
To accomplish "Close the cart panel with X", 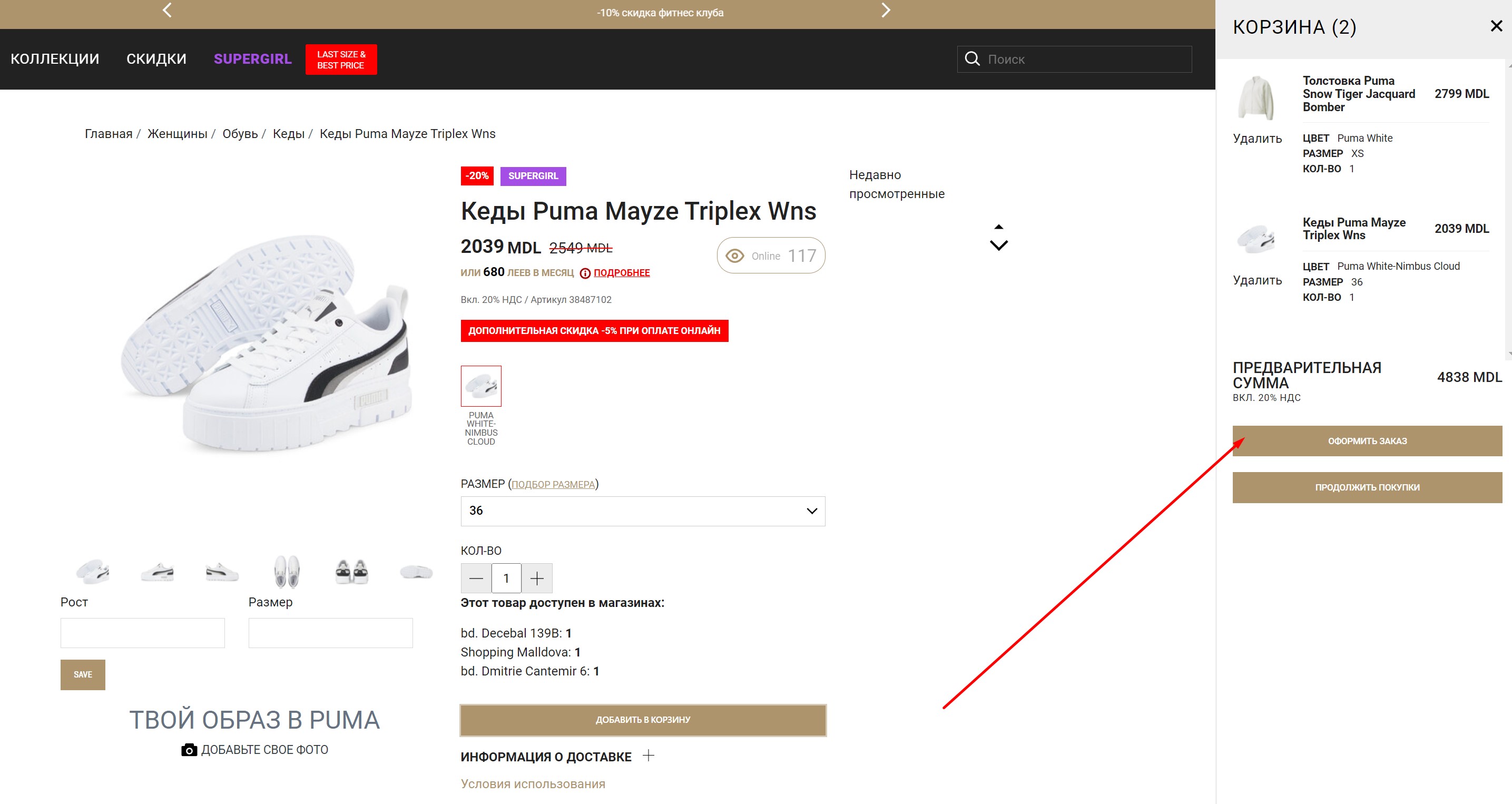I will tap(1496, 26).
